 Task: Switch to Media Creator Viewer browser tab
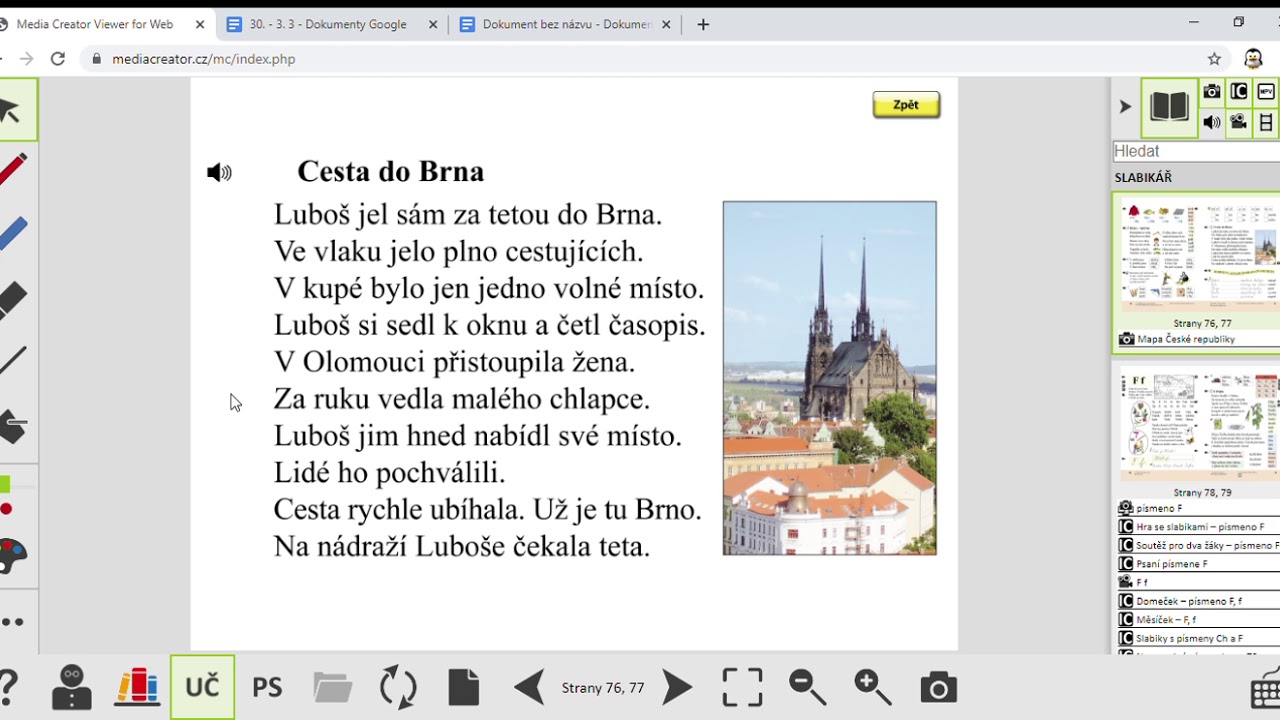pyautogui.click(x=95, y=24)
